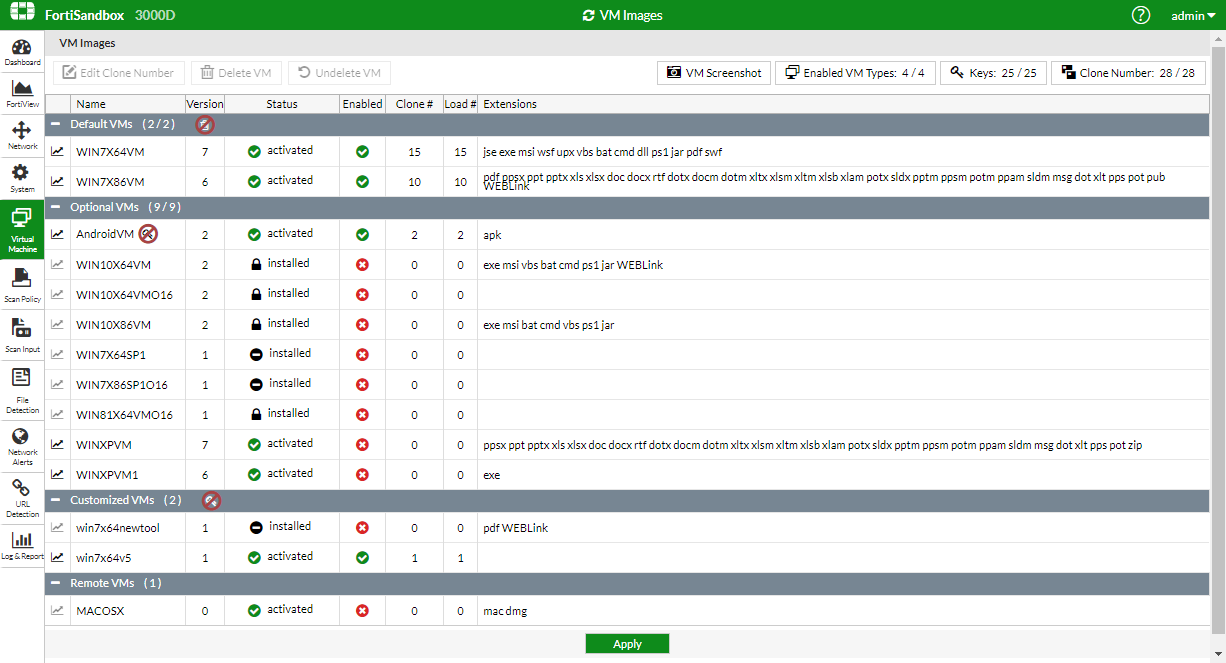Open Scan Policy in sidebar
Screen dimensions: 1226x663
click(x=22, y=285)
